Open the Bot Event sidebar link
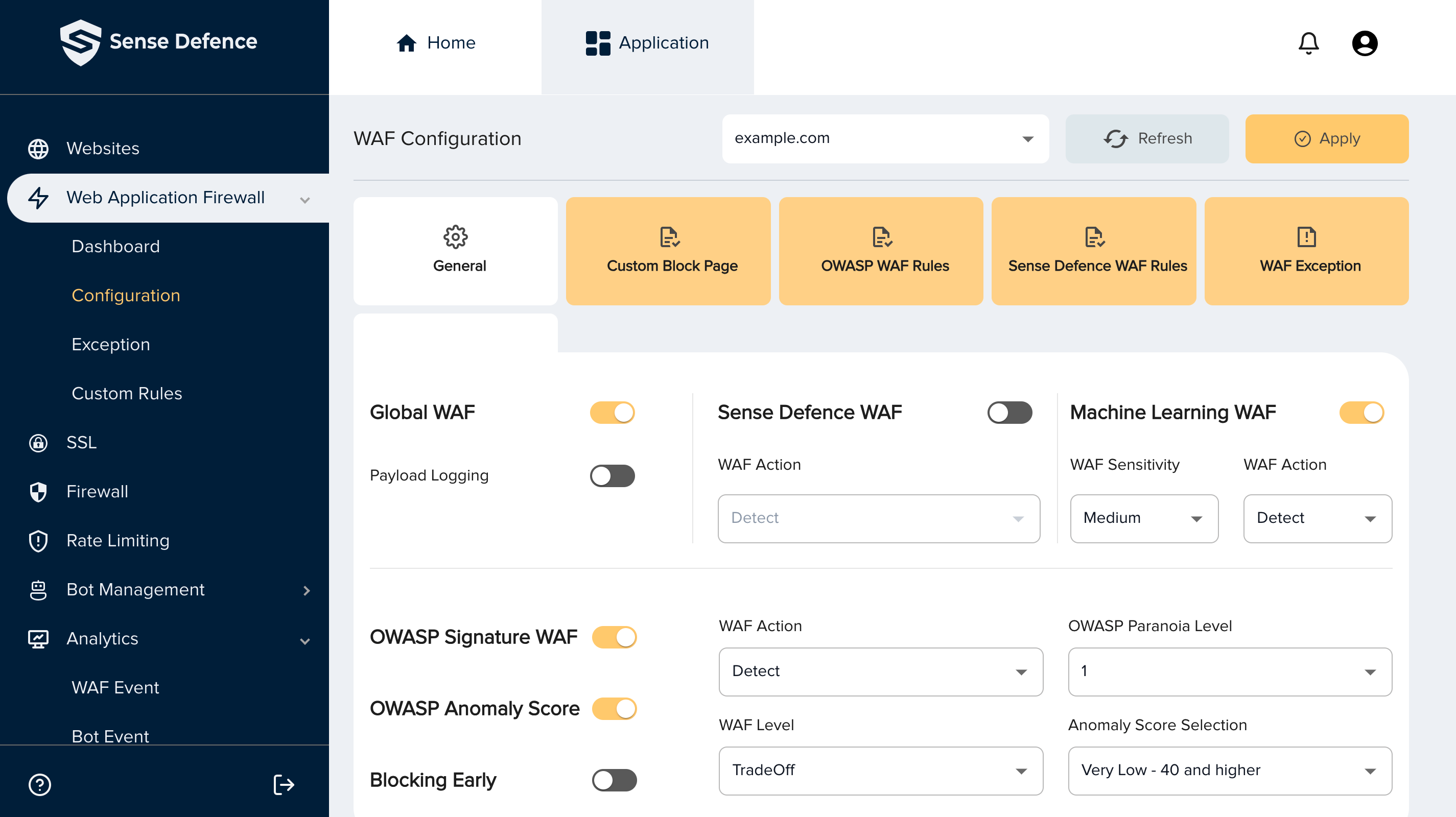 110,736
